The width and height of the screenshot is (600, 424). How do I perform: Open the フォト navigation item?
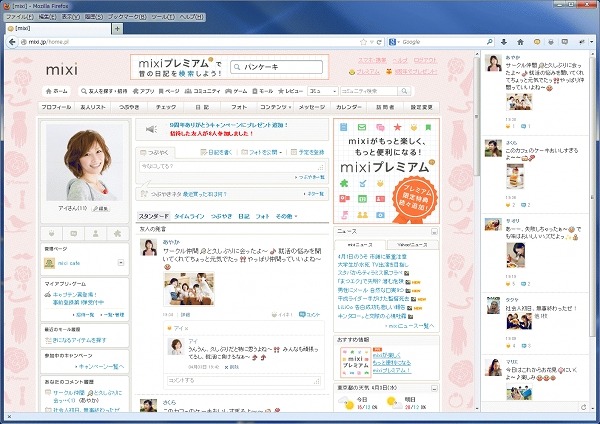tap(239, 107)
